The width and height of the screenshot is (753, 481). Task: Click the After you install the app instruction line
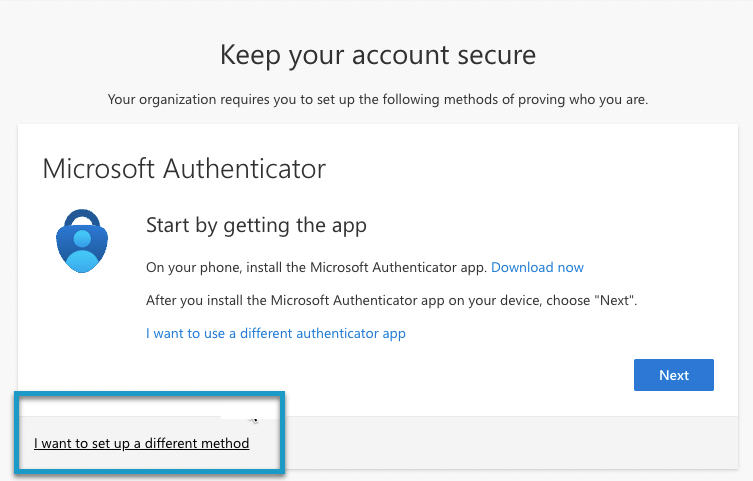coord(391,301)
